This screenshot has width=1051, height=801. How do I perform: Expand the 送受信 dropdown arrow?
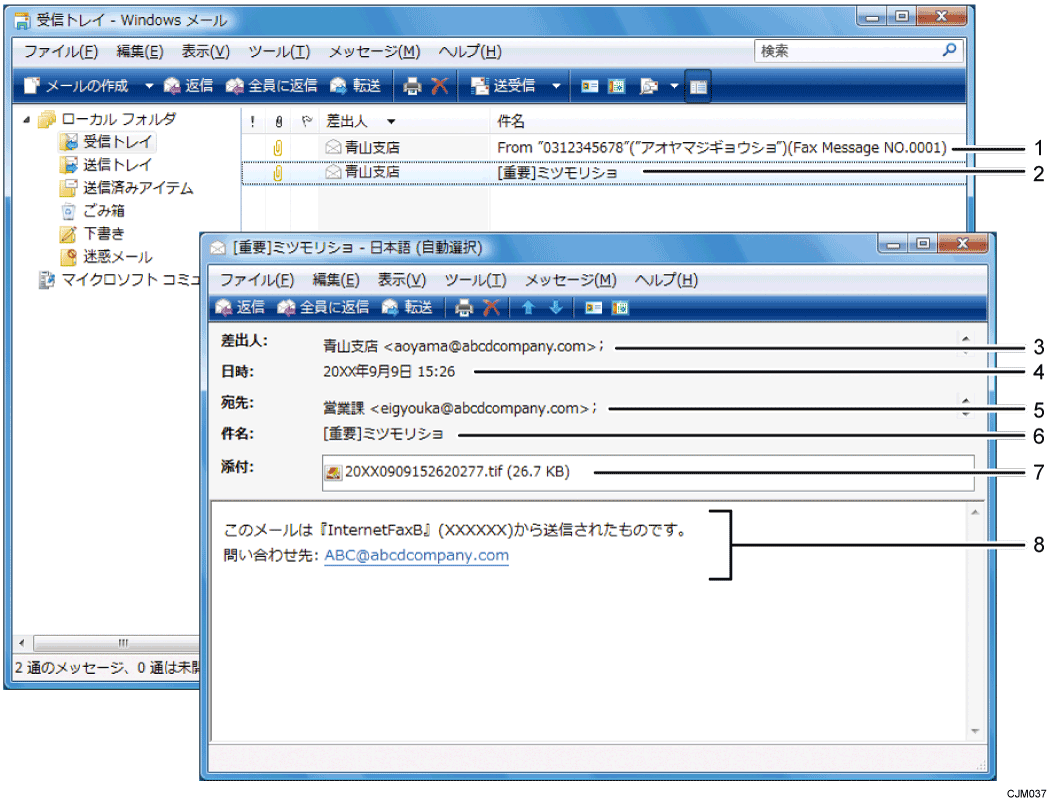556,86
